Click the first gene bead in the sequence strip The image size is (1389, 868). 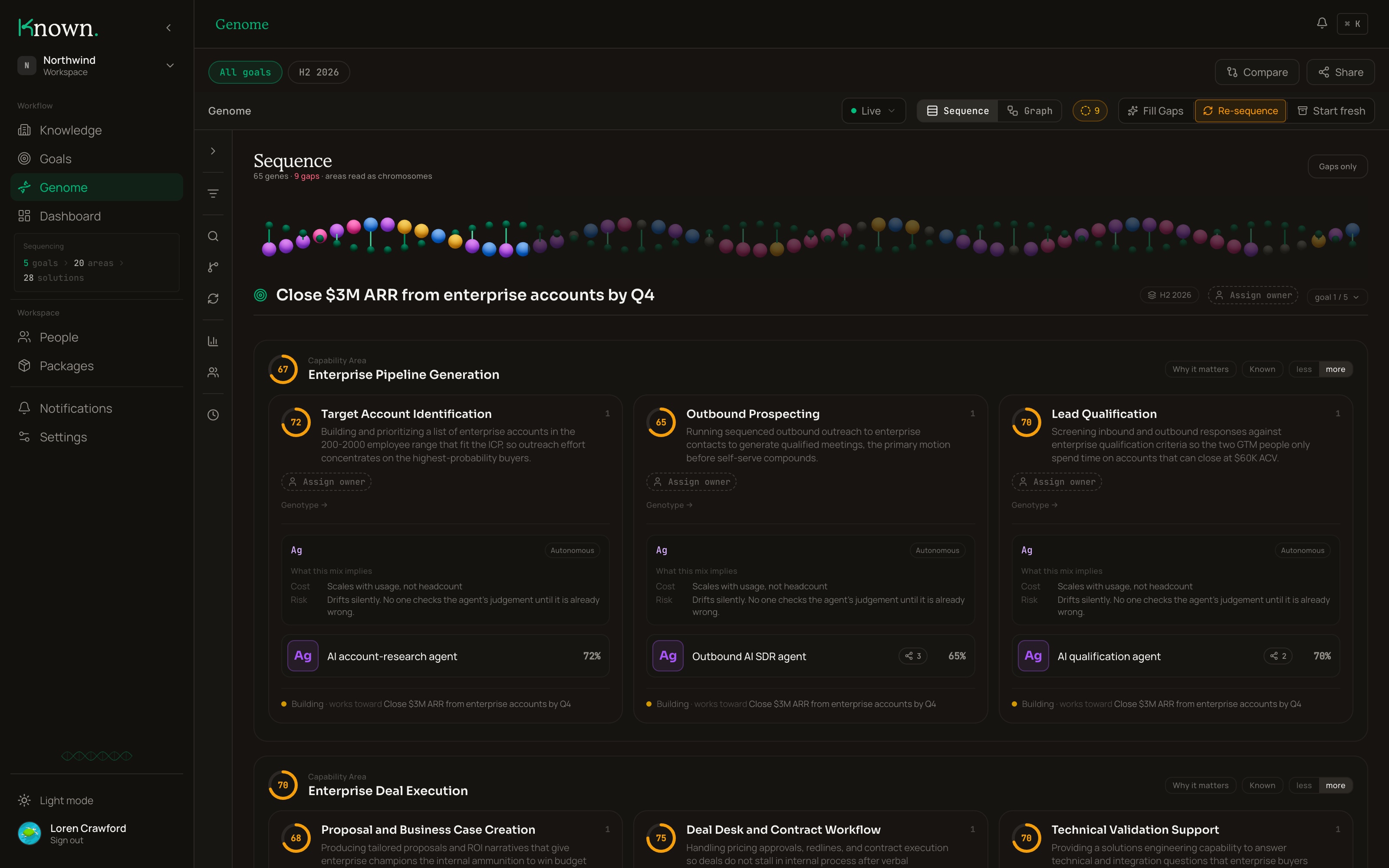(x=269, y=249)
